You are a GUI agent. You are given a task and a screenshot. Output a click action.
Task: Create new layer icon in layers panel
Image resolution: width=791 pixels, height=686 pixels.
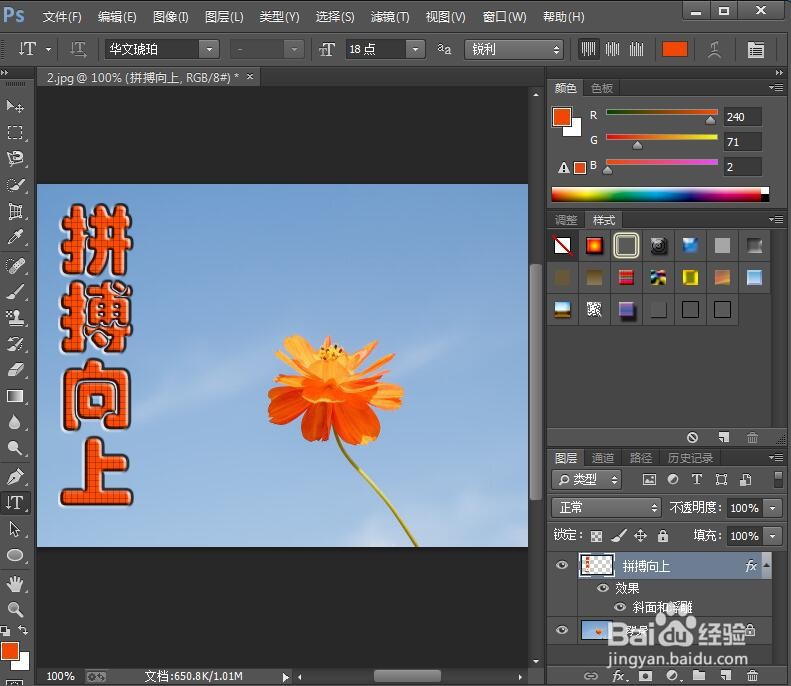(x=725, y=675)
